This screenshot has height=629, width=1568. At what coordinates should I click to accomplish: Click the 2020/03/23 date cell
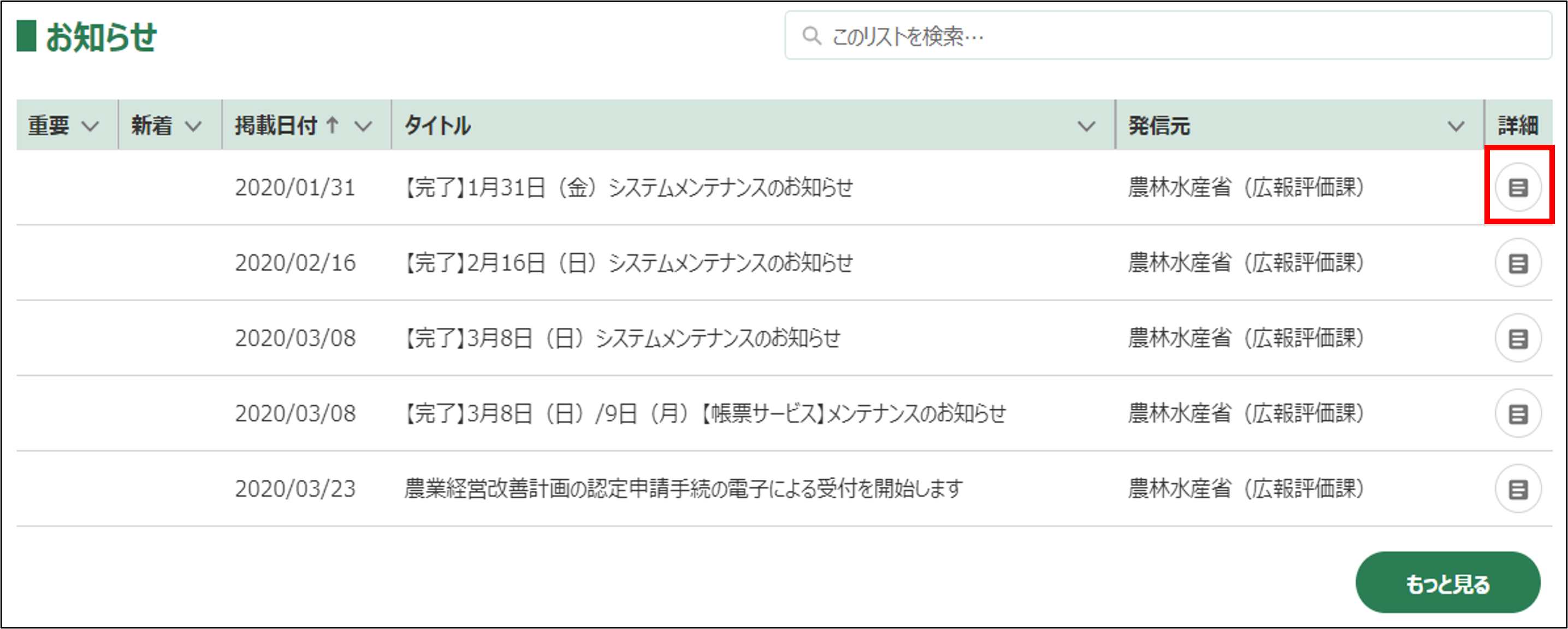295,489
